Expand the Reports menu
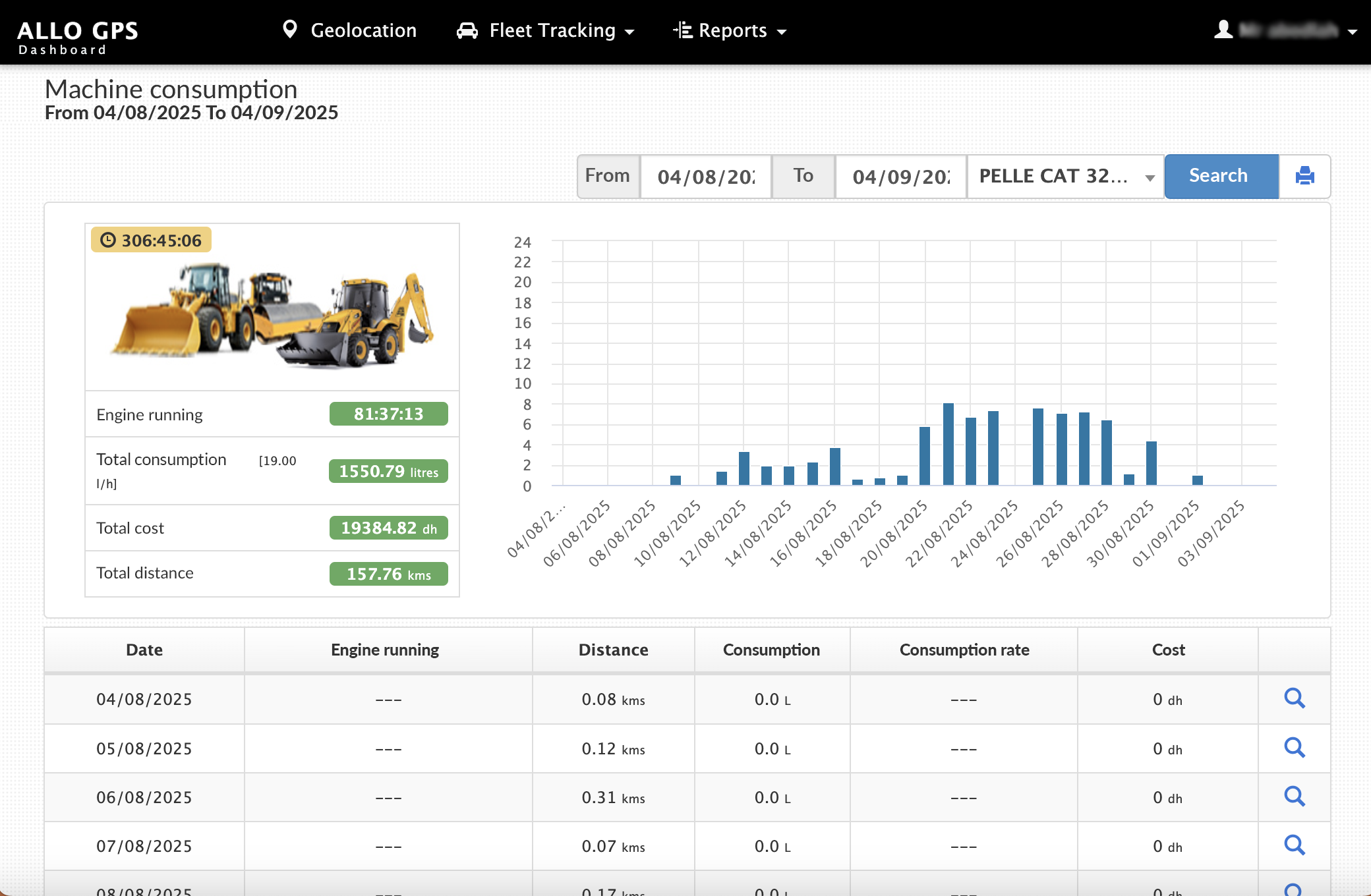The height and width of the screenshot is (896, 1371). tap(732, 30)
